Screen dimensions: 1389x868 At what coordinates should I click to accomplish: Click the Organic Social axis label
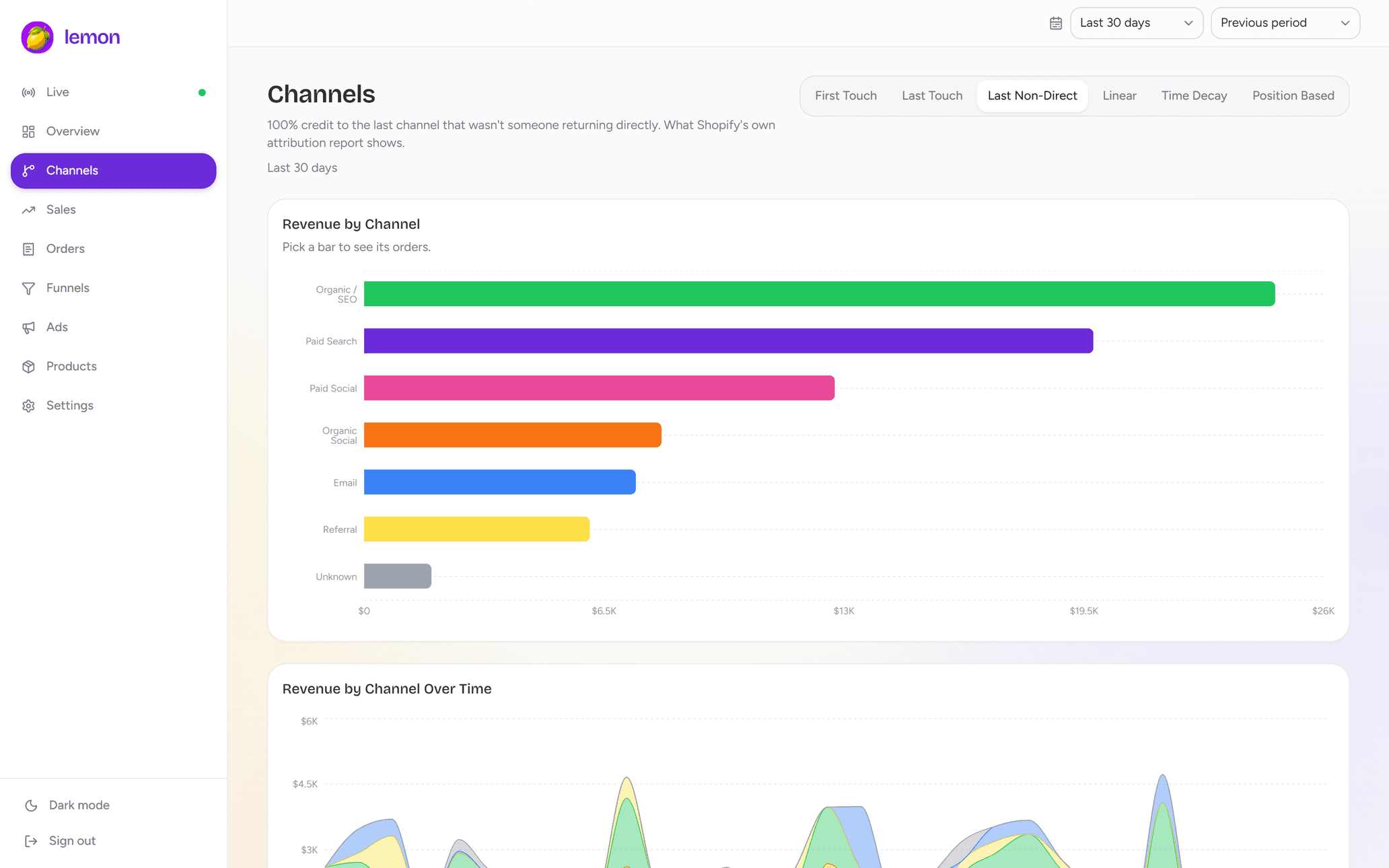tap(340, 436)
